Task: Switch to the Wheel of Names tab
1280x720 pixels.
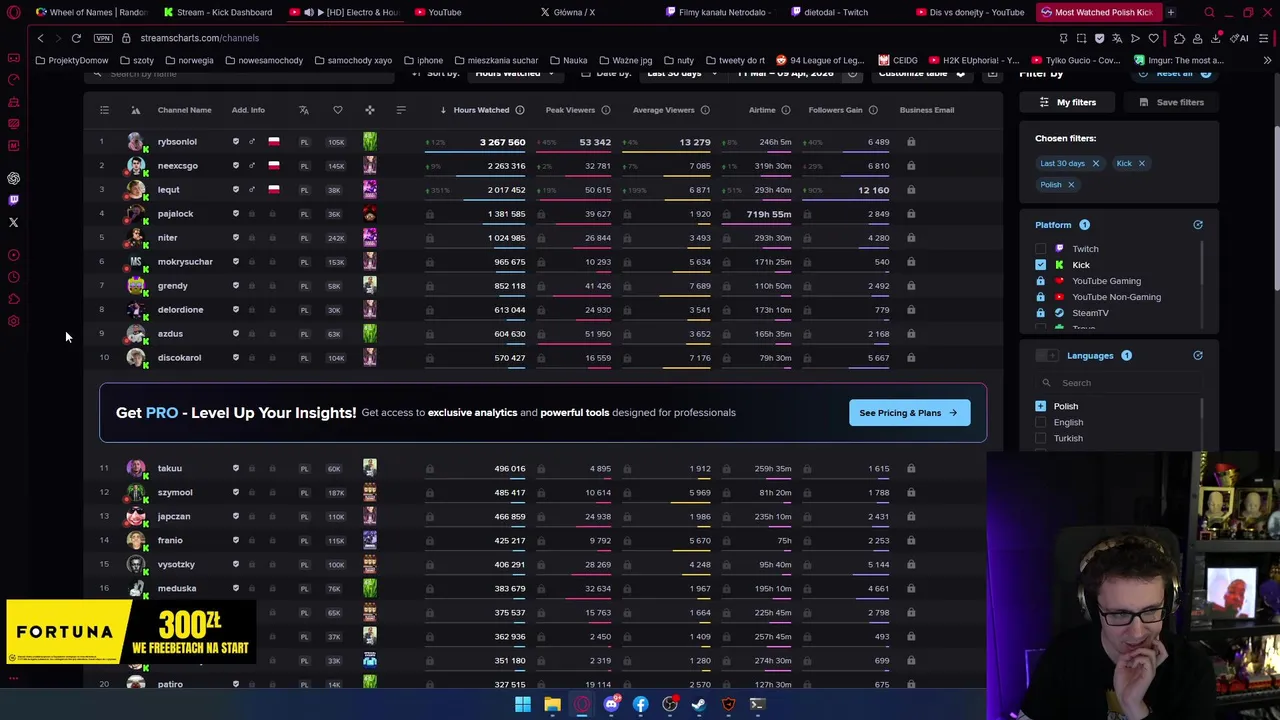Action: click(91, 12)
